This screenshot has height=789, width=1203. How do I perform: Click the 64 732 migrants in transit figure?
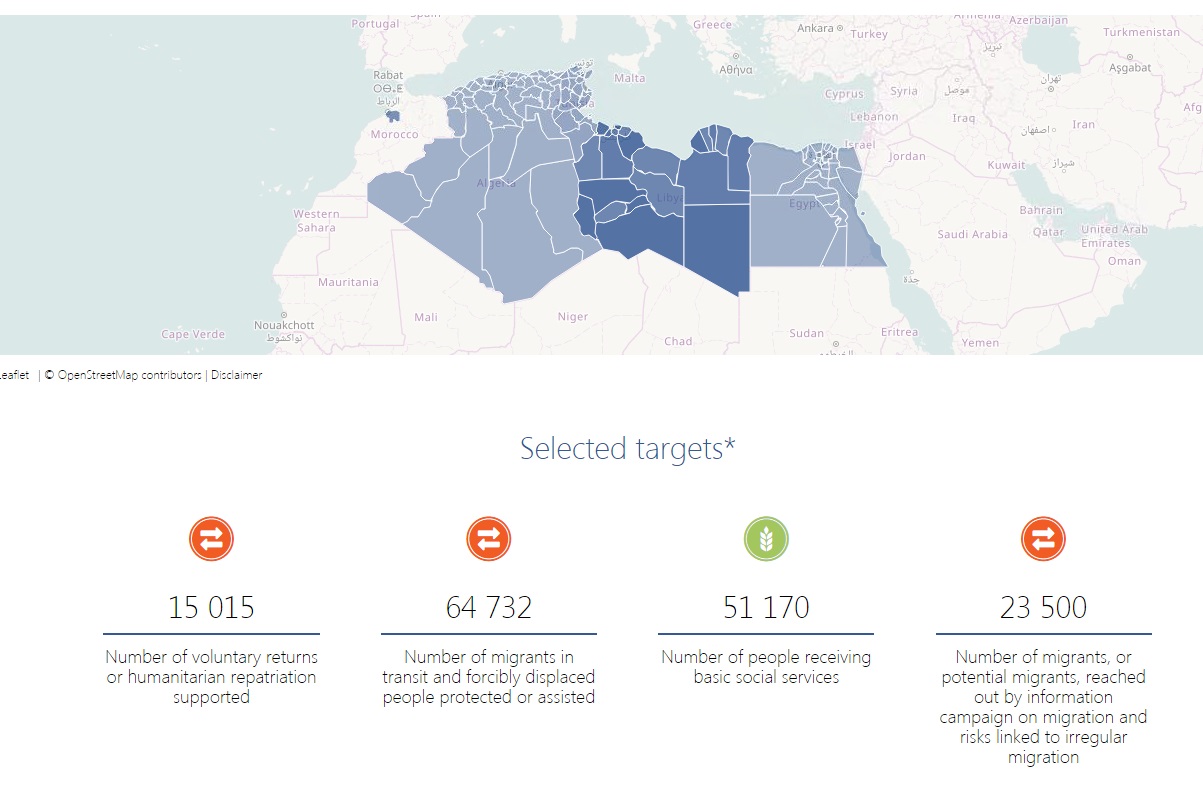tap(488, 607)
